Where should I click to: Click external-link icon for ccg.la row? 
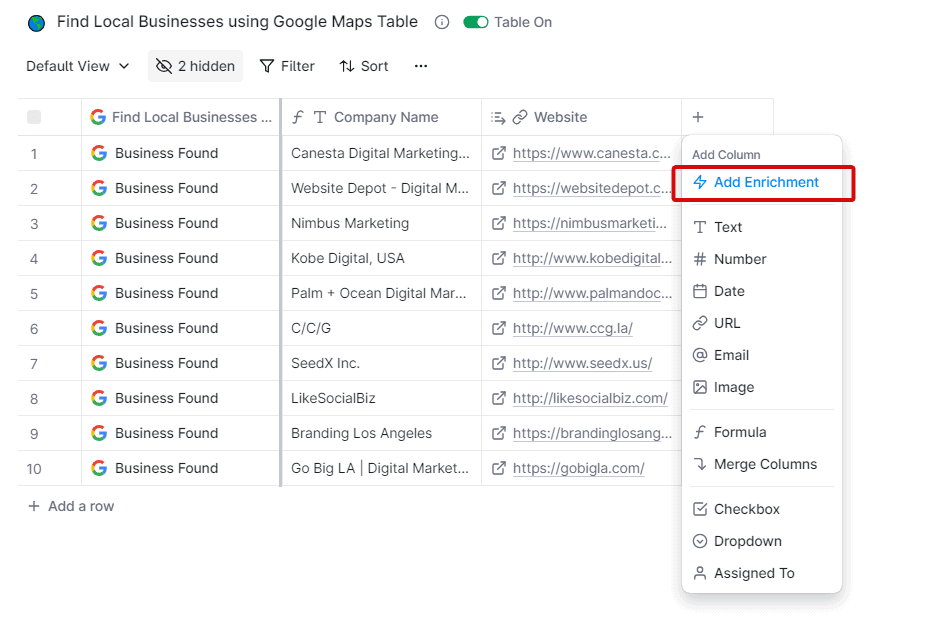pyautogui.click(x=498, y=328)
